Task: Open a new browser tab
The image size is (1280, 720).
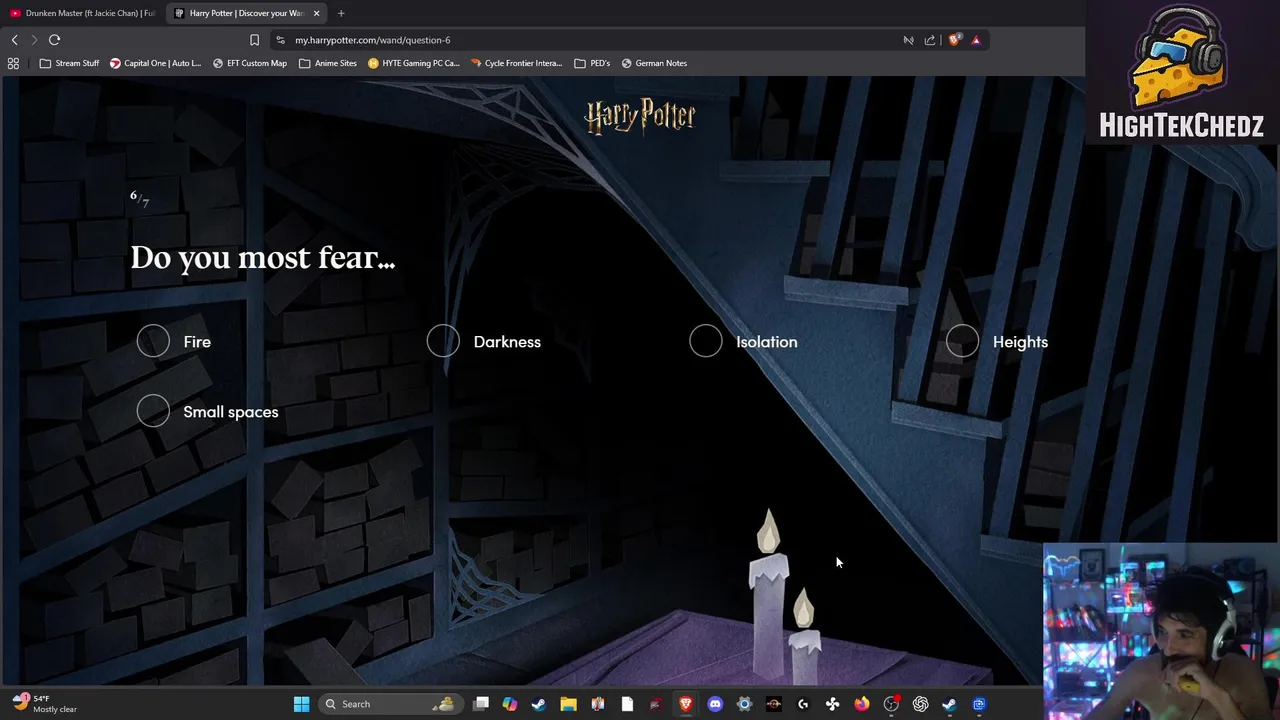Action: click(341, 13)
